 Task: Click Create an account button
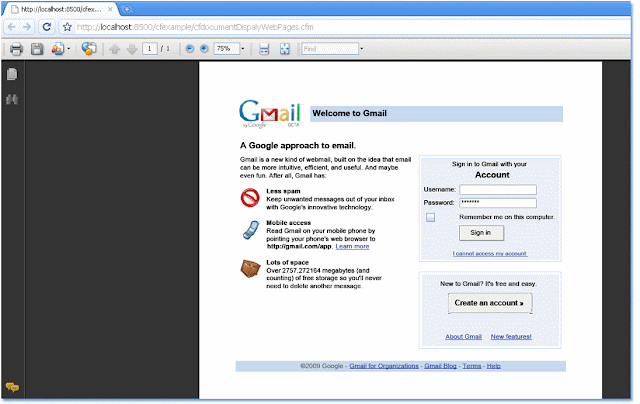click(x=490, y=303)
